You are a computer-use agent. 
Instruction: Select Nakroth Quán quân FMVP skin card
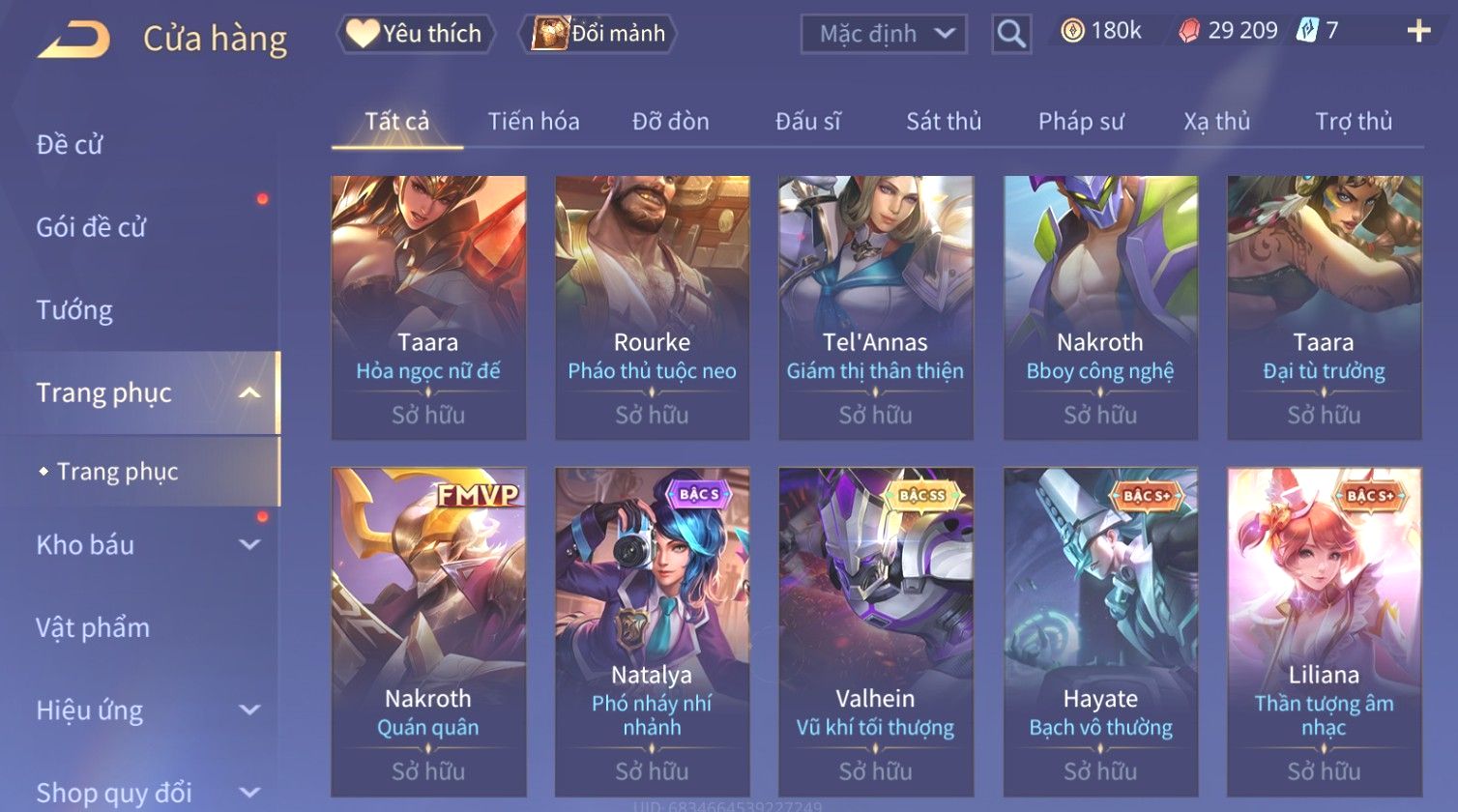pos(428,632)
